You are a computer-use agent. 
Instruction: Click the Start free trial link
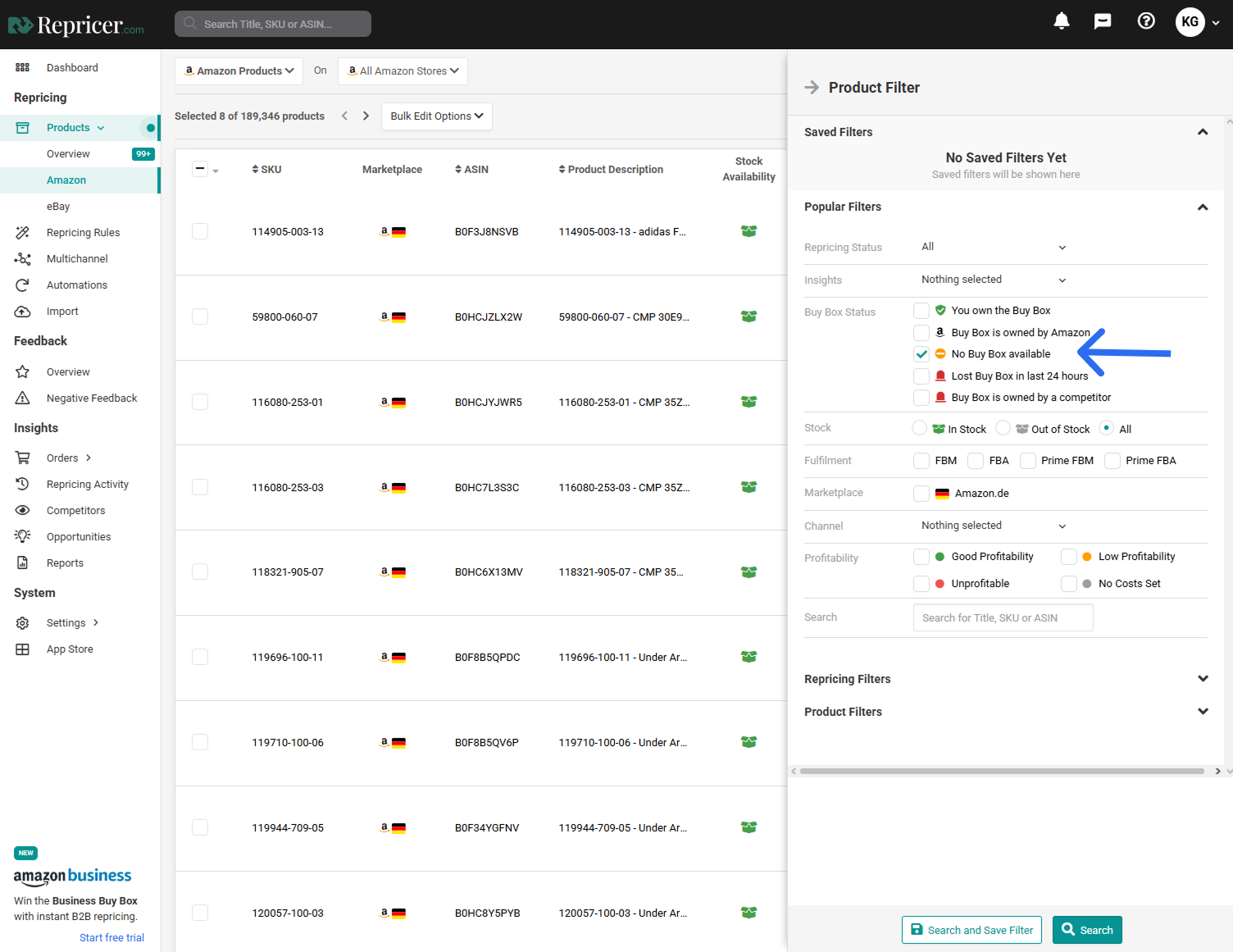pos(111,938)
